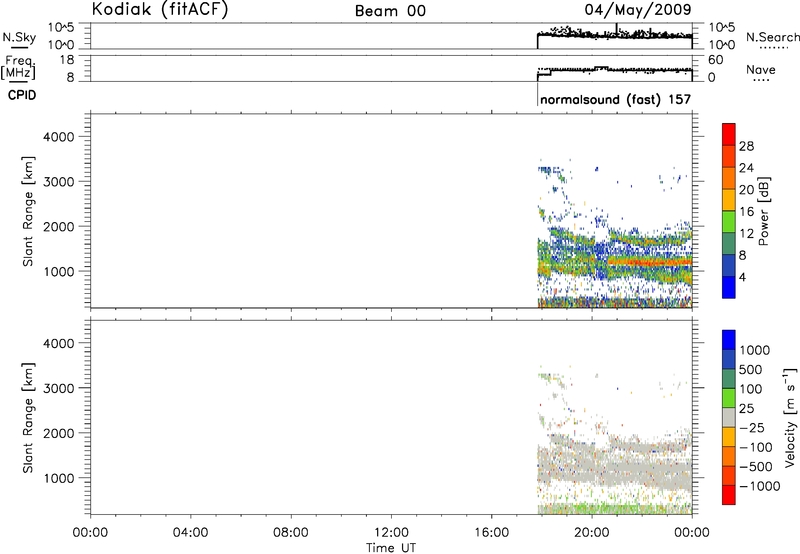
Task: Click the 'Velocity [m s-1]' color bar title
Action: coord(790,417)
